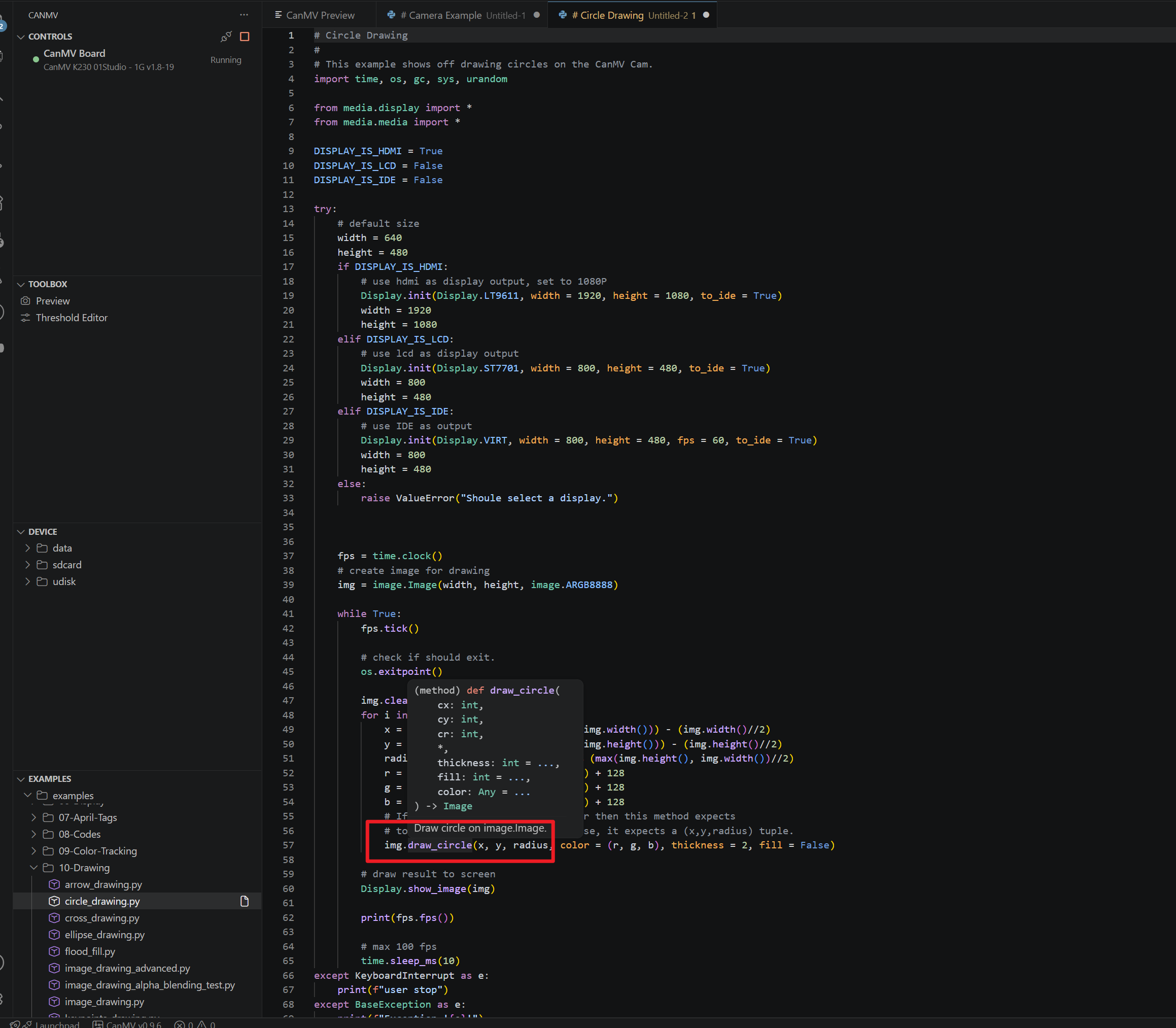Collapse the 10-Drawing folder chevron

coord(34,867)
